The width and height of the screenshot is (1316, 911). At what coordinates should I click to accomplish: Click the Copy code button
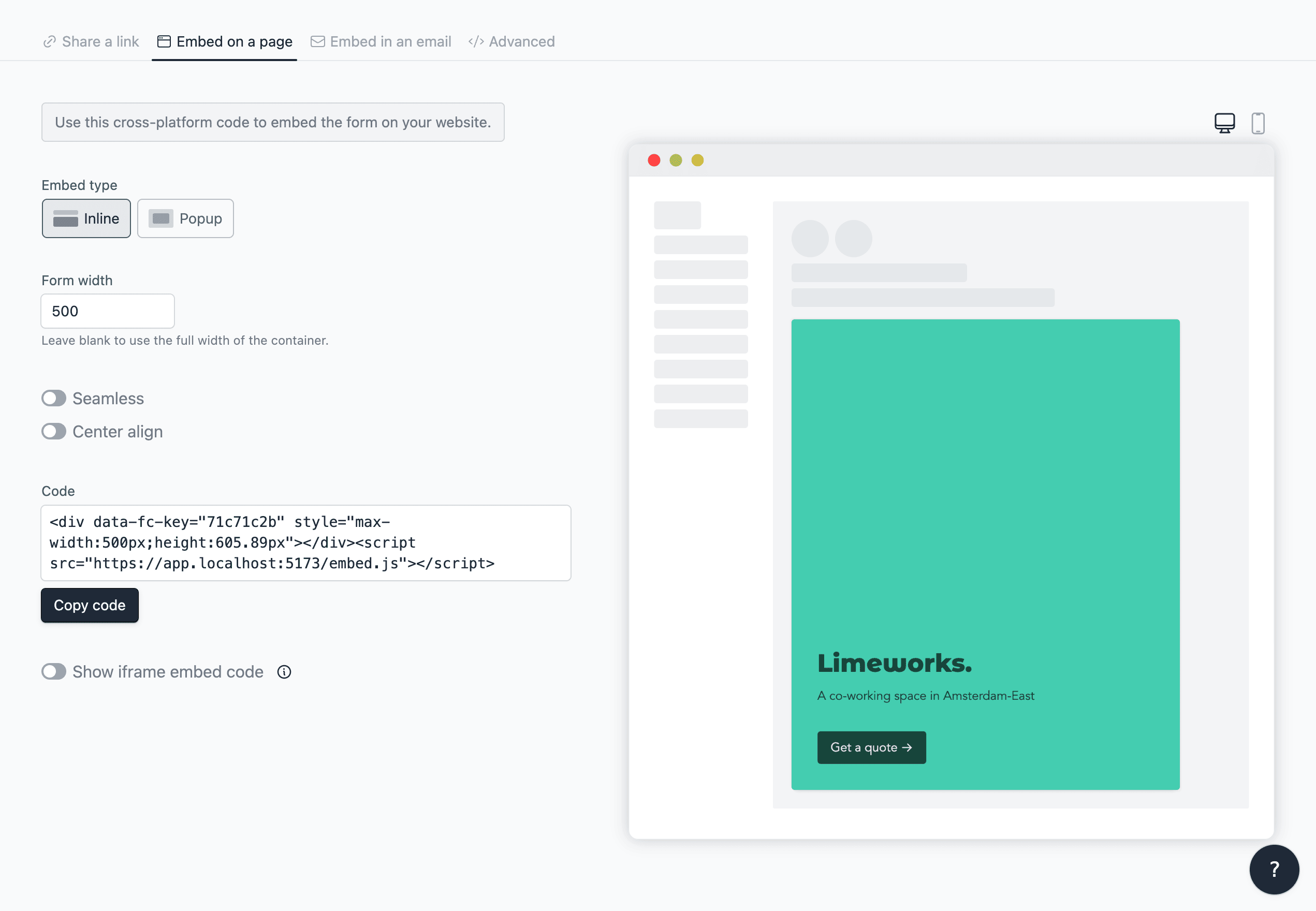pyautogui.click(x=90, y=604)
